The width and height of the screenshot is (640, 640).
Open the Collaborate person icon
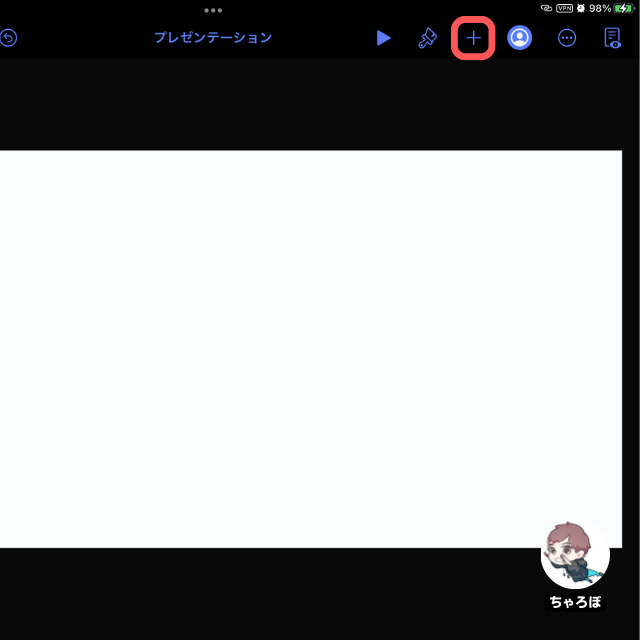[519, 38]
